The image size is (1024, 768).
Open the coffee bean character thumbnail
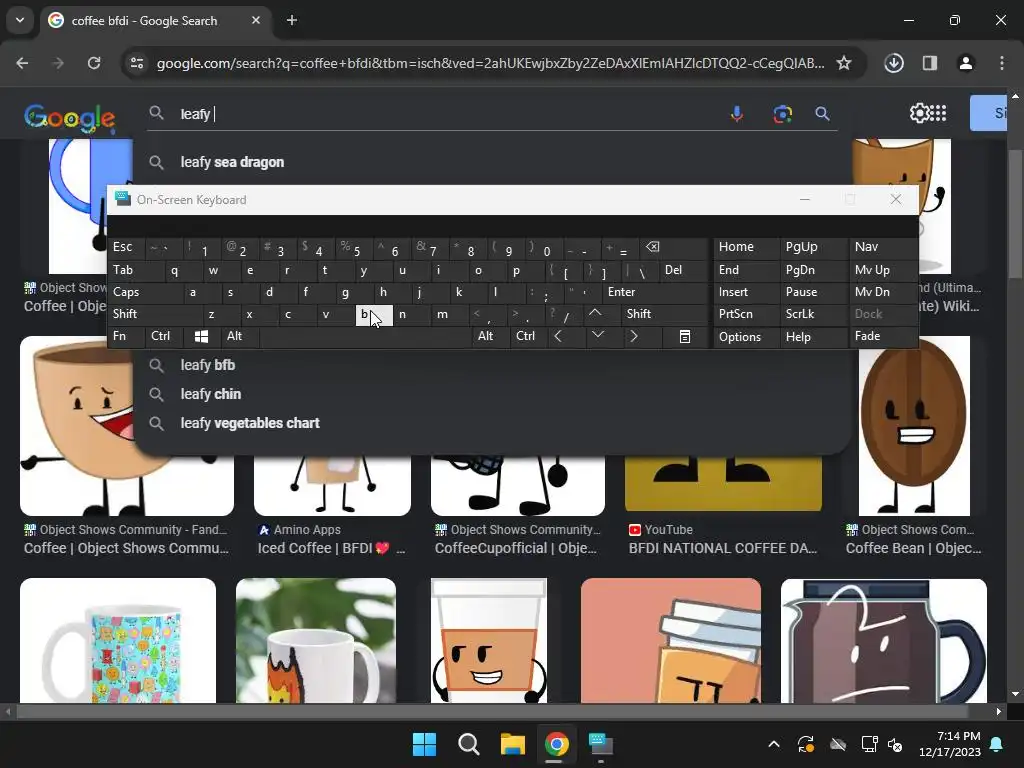pos(914,426)
